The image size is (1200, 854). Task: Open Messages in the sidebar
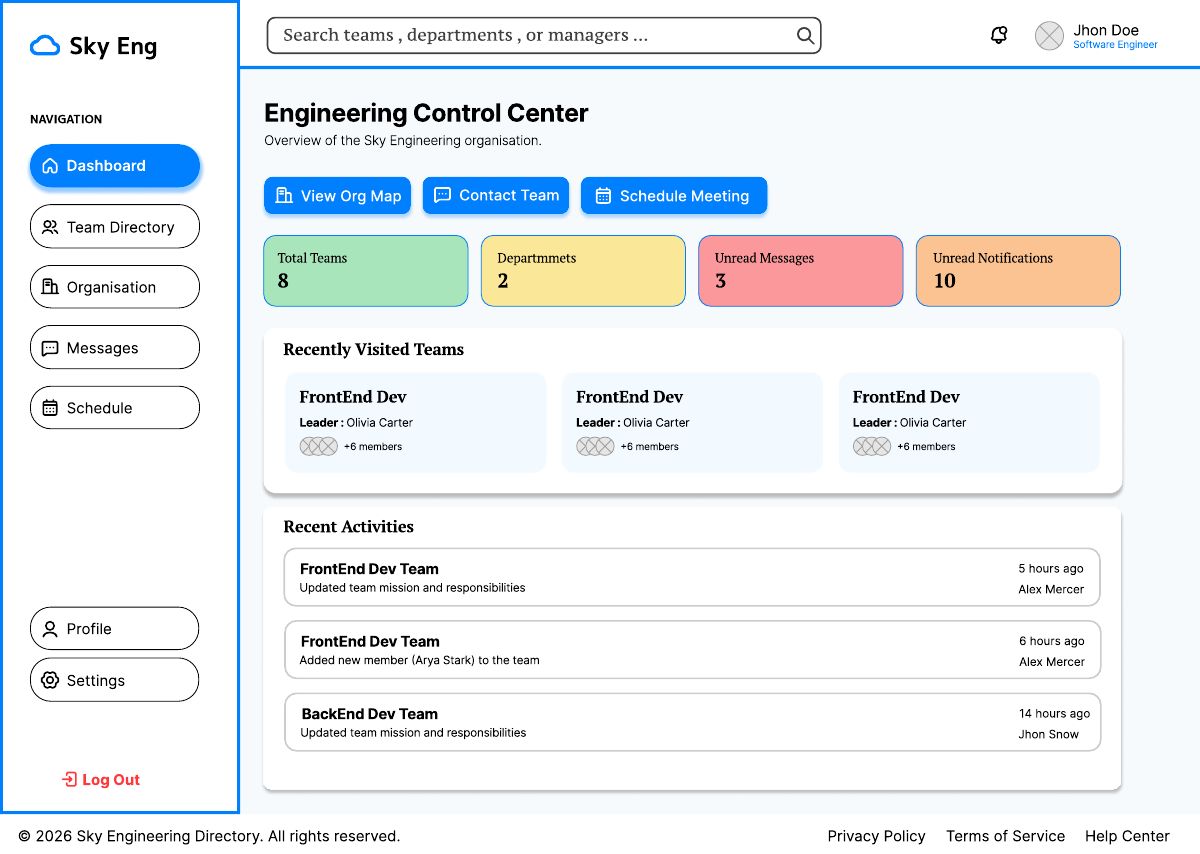(115, 348)
